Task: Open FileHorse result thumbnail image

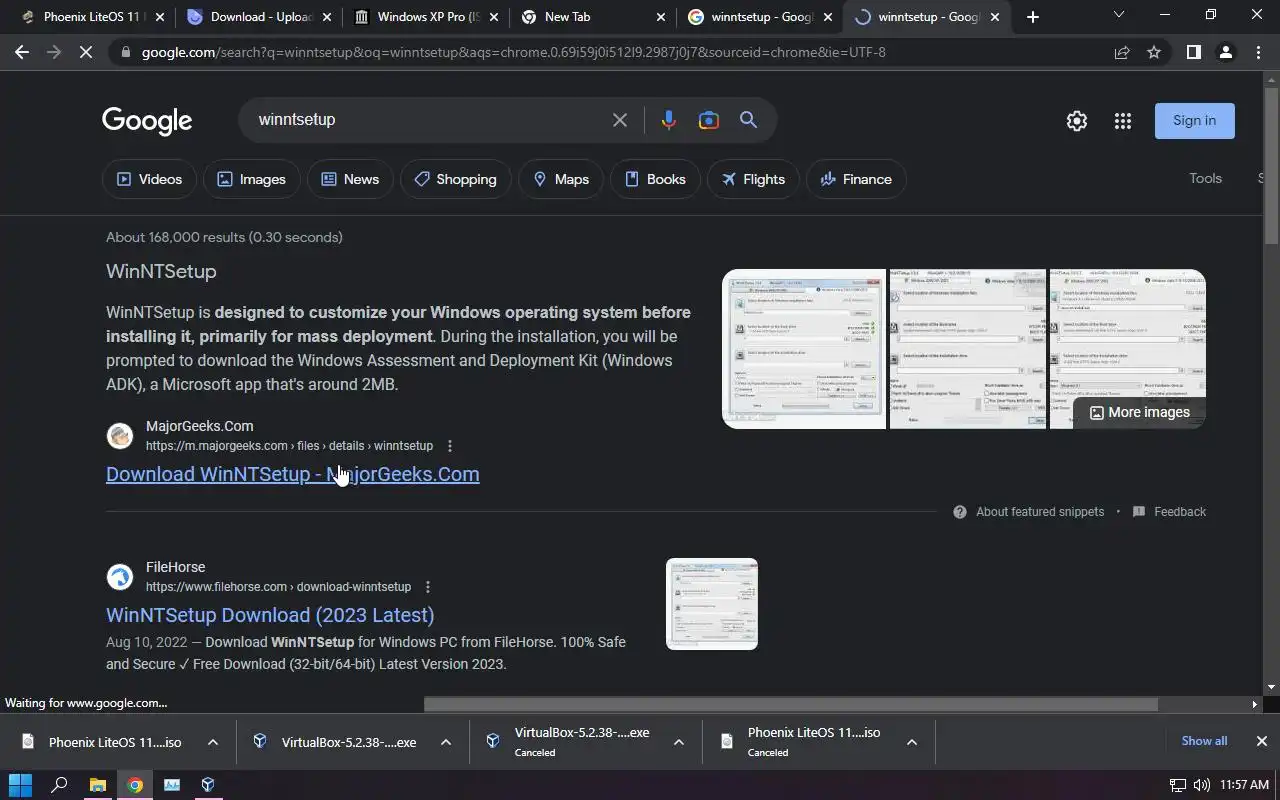Action: click(x=712, y=604)
